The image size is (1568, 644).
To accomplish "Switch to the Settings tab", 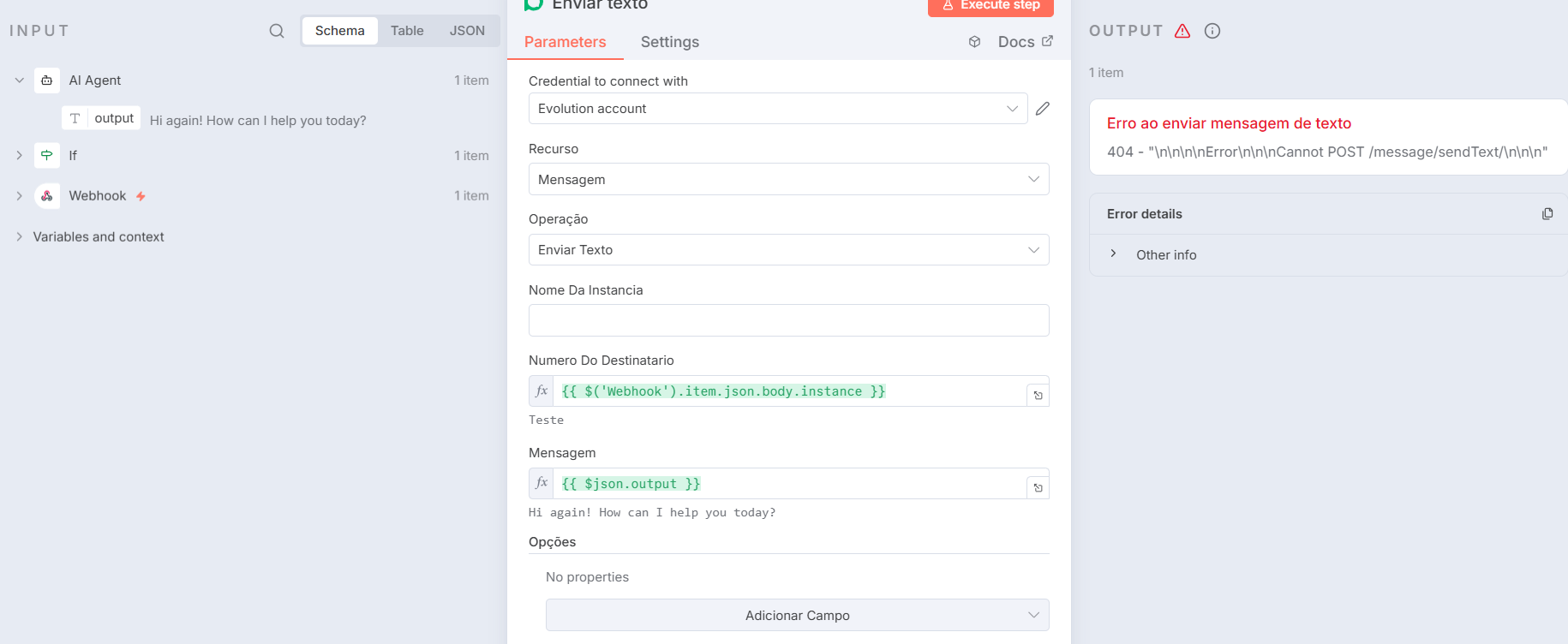I will (x=669, y=41).
